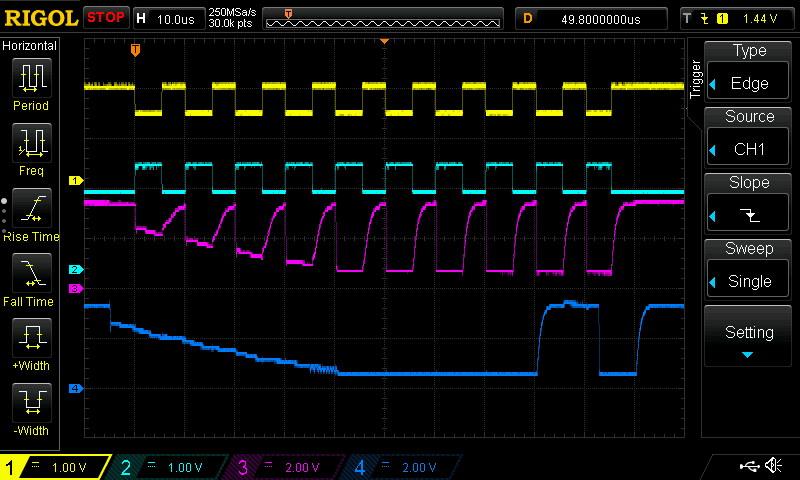Click the trigger marker in memory overview bar
The image size is (800, 480).
(x=288, y=14)
